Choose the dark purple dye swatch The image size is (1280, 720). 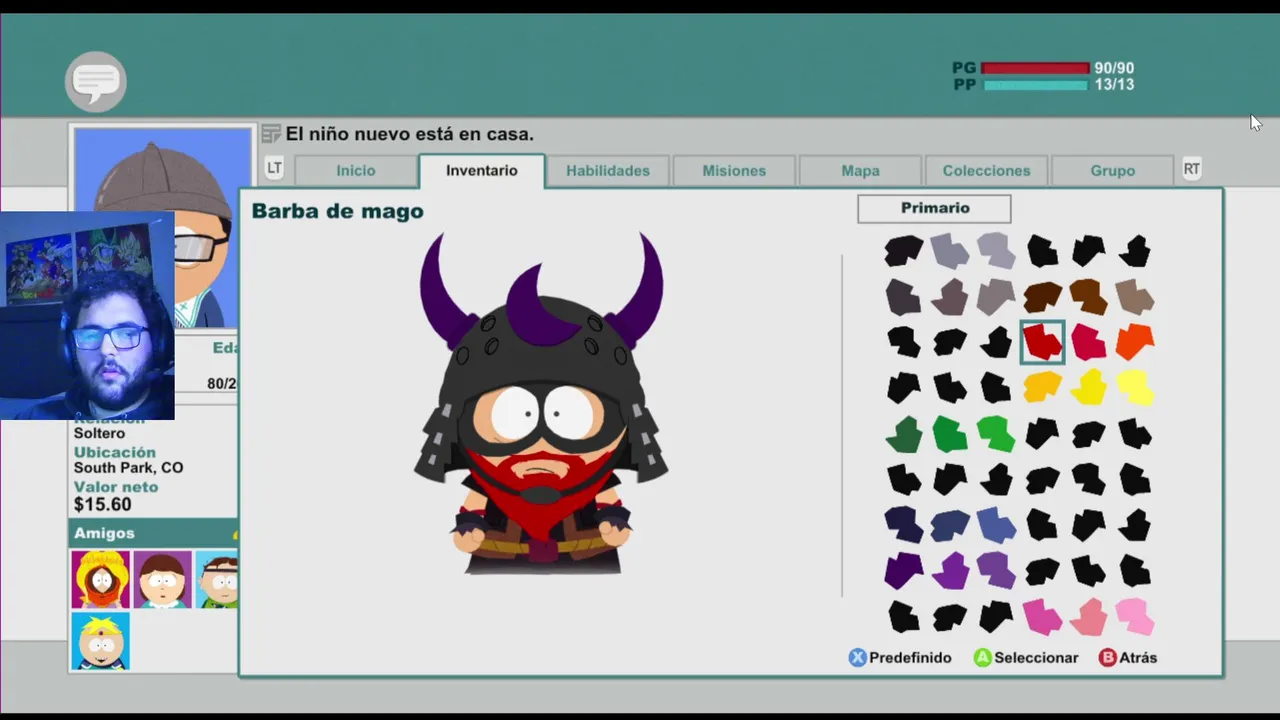pyautogui.click(x=904, y=571)
